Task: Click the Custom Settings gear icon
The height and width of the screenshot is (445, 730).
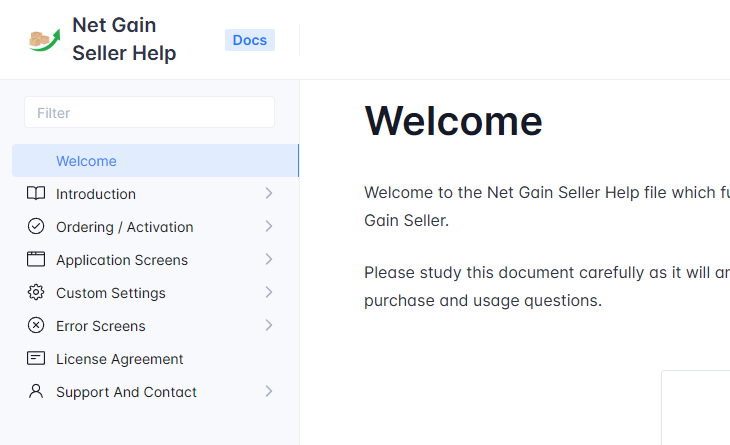Action: (36, 292)
